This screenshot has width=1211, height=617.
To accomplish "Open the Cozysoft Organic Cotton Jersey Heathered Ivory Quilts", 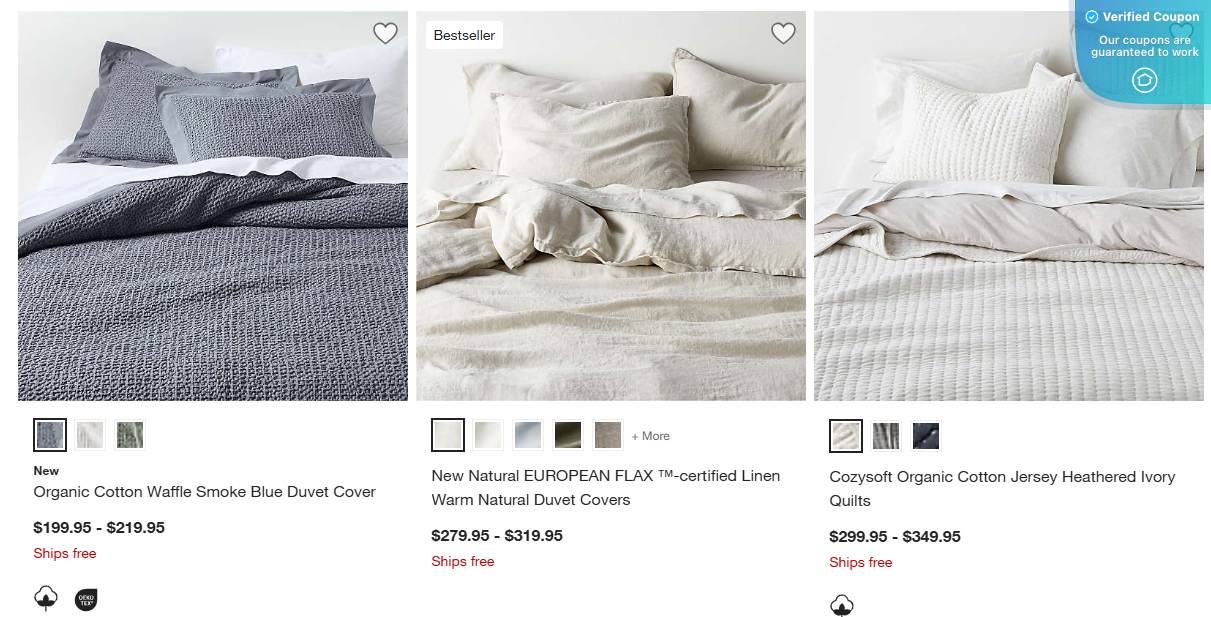I will 1002,488.
